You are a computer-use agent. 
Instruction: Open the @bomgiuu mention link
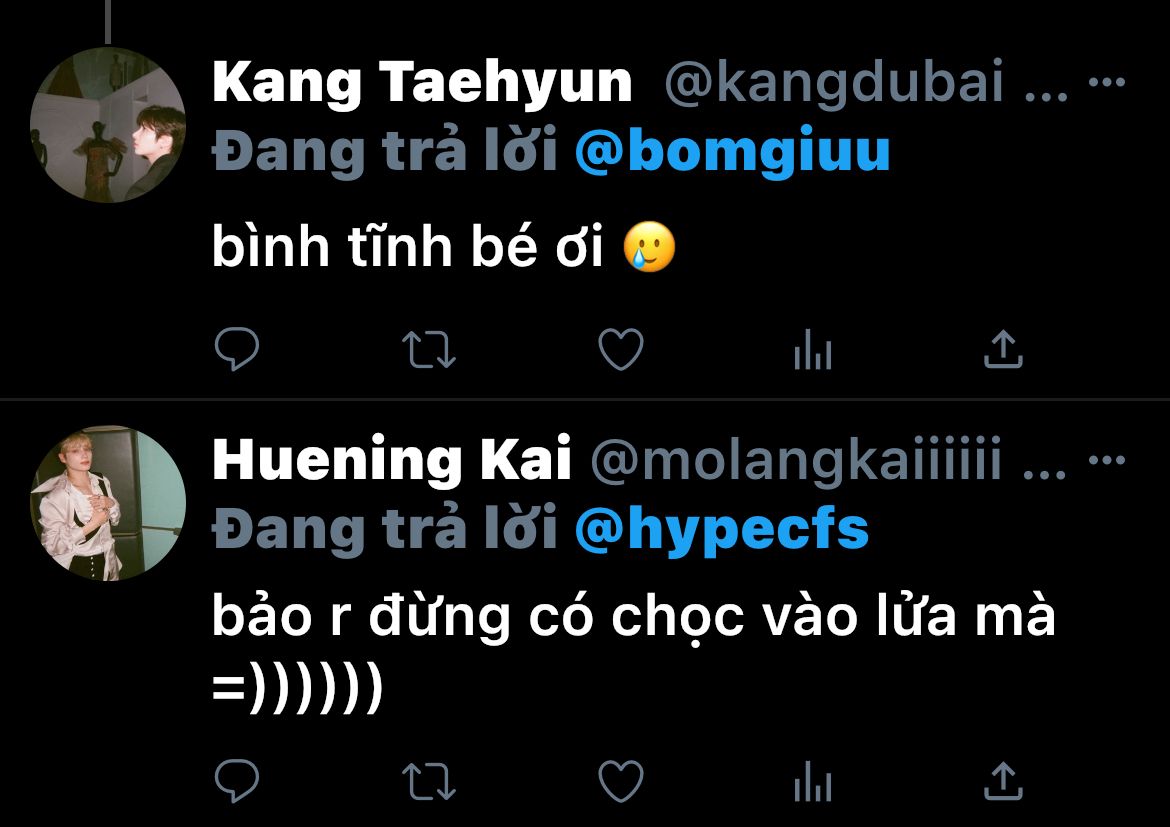(x=733, y=151)
